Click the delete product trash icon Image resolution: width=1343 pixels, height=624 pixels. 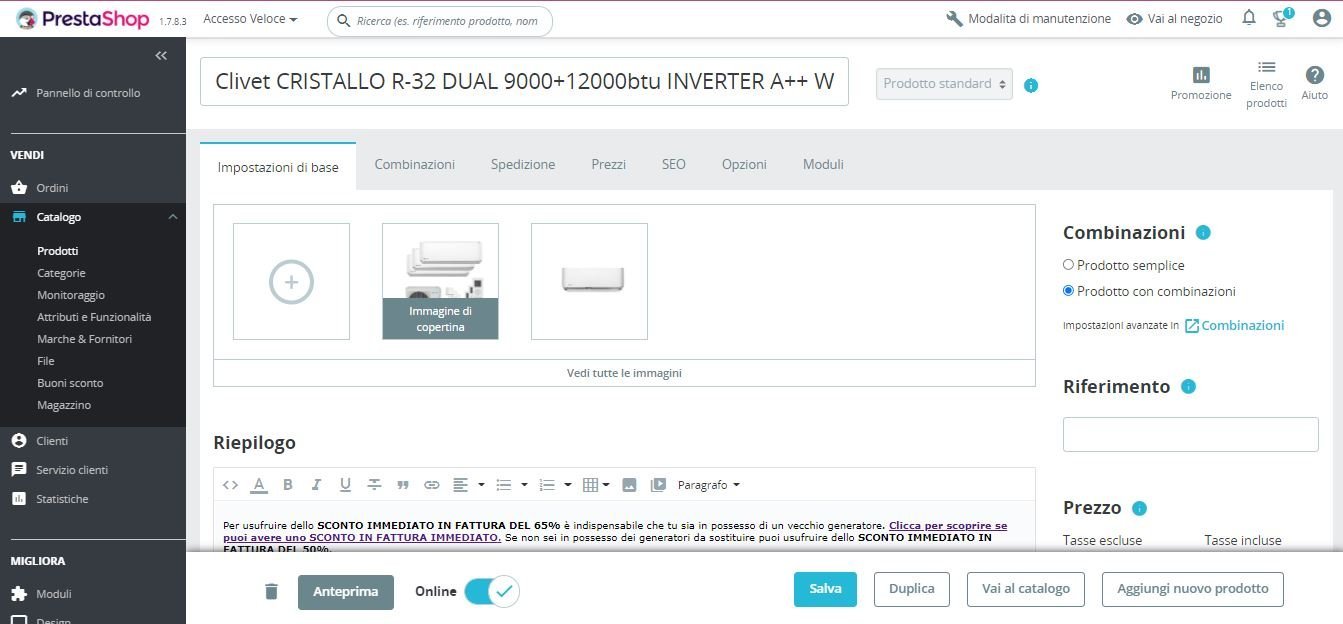271,591
